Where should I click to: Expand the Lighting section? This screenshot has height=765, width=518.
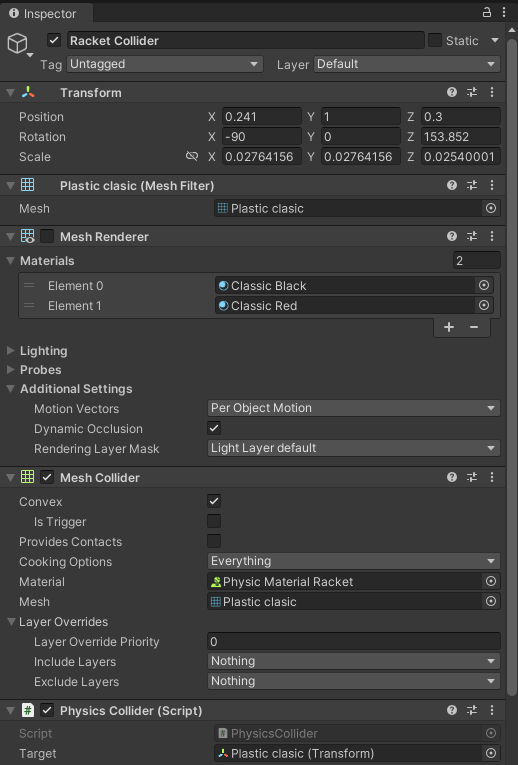(x=10, y=350)
